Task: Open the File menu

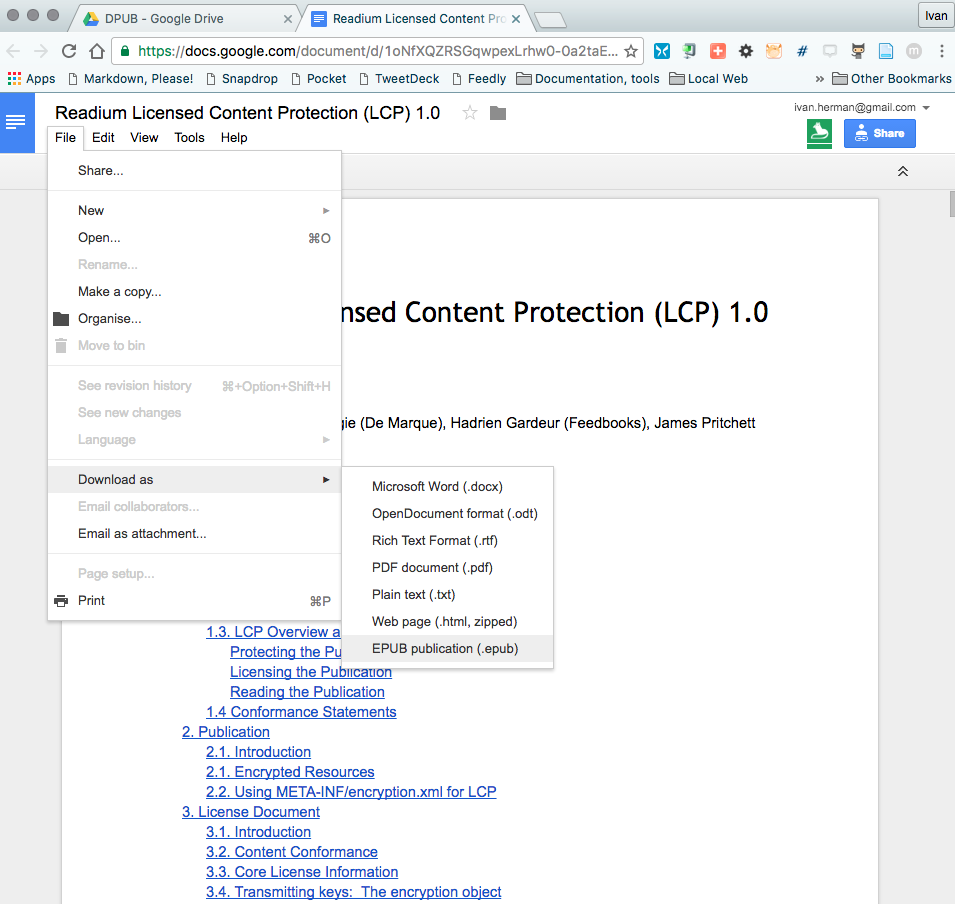Action: pyautogui.click(x=65, y=138)
